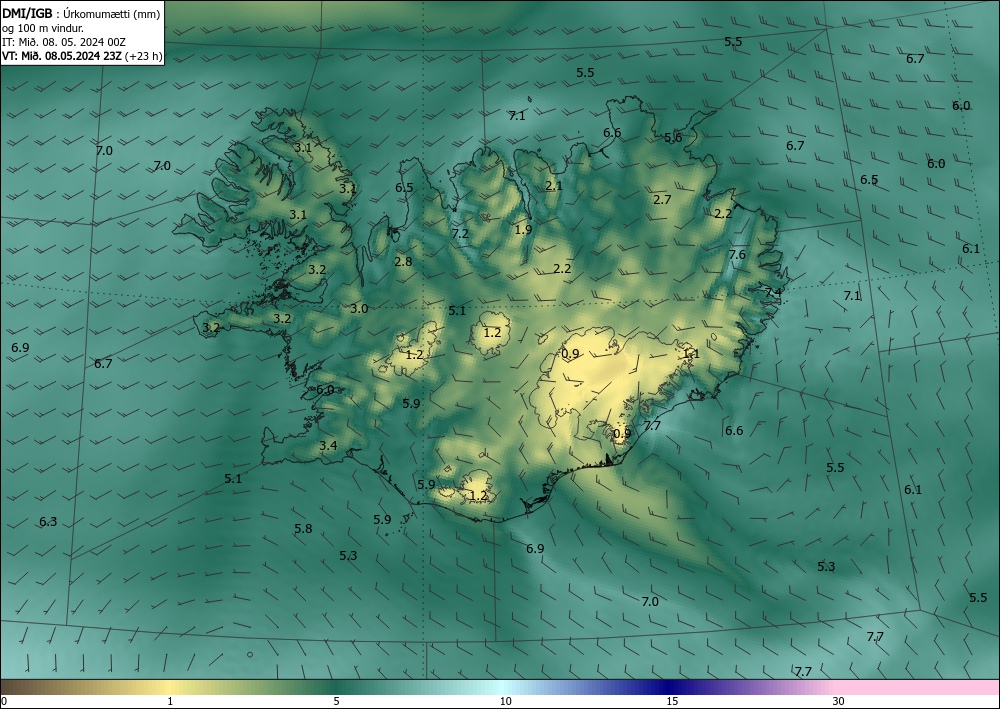The height and width of the screenshot is (709, 1000).
Task: Click the '1.1' value on the map
Action: point(691,354)
